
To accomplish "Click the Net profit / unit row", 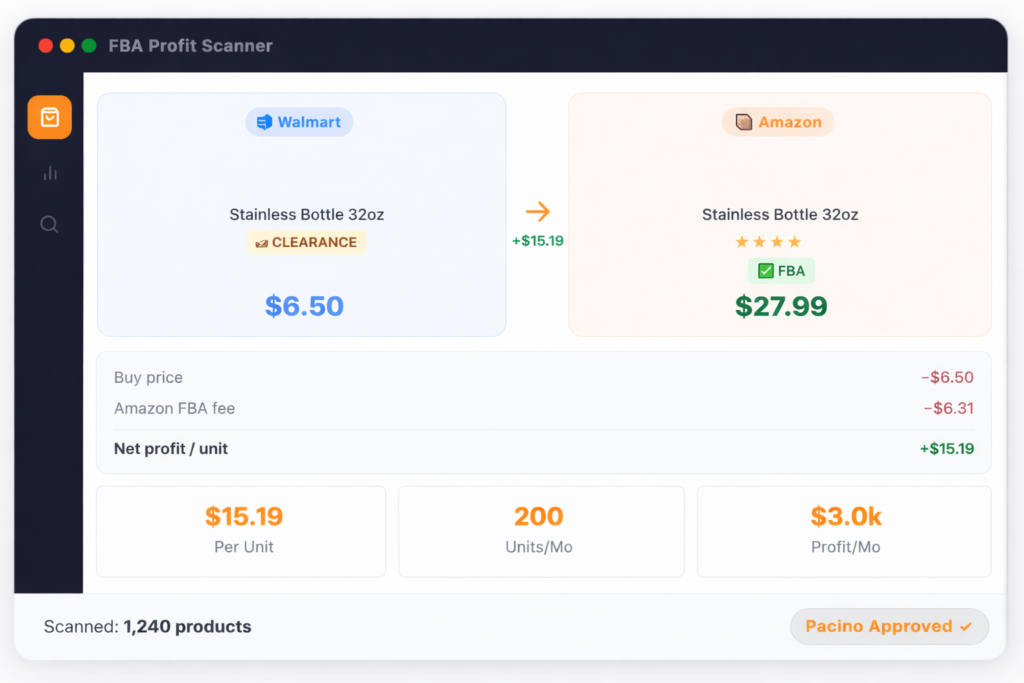I will tap(543, 449).
